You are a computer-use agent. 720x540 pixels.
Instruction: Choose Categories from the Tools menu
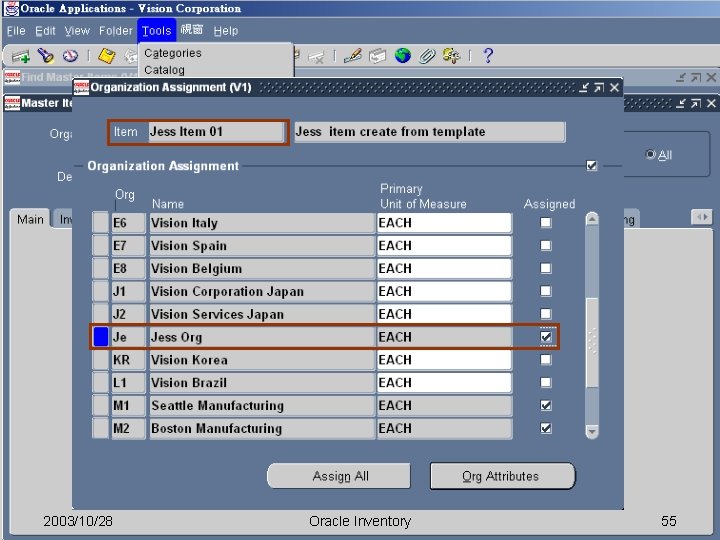click(x=173, y=53)
